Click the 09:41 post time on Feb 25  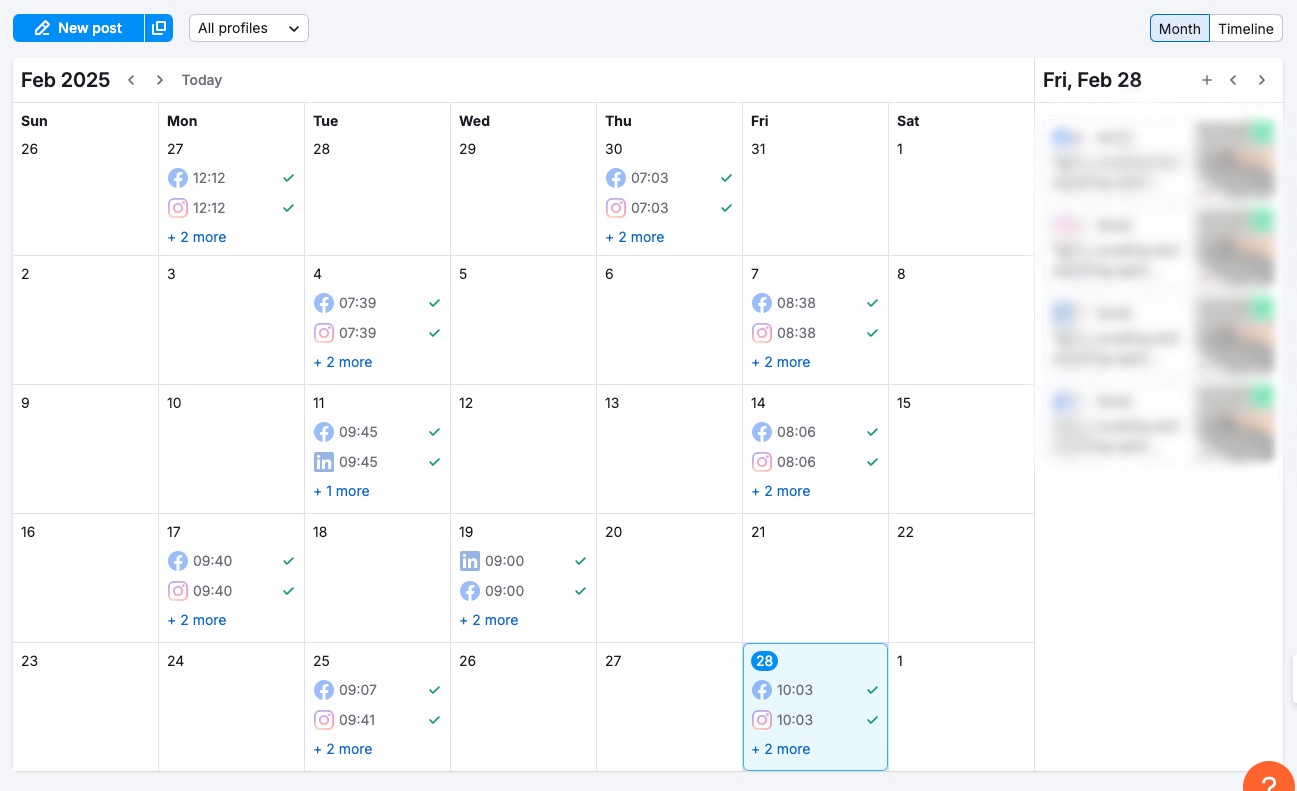(358, 720)
